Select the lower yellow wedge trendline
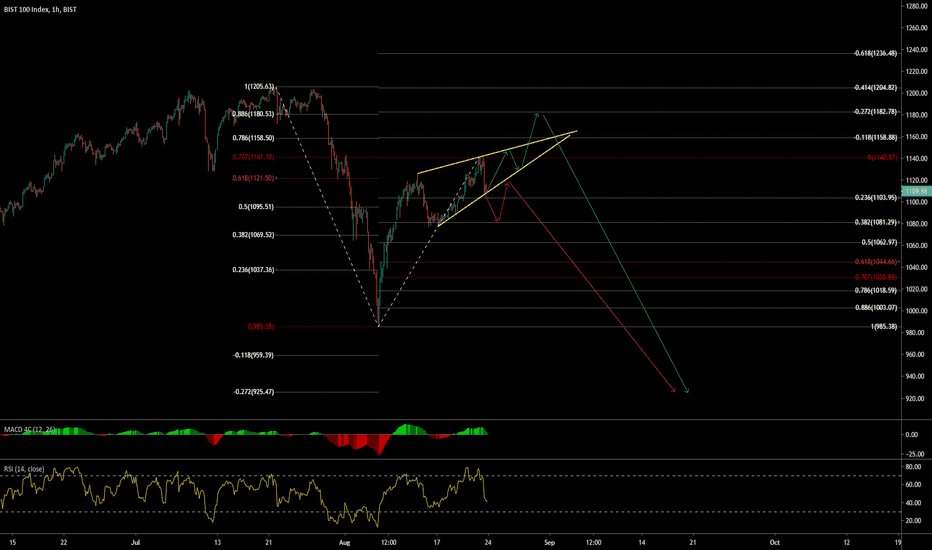932x550 pixels. coord(503,181)
